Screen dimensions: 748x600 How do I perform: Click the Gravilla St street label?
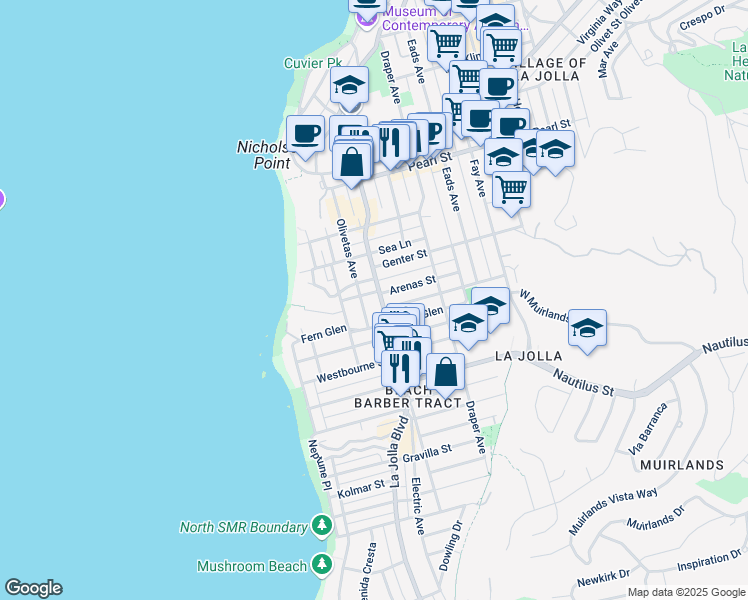coord(427,453)
